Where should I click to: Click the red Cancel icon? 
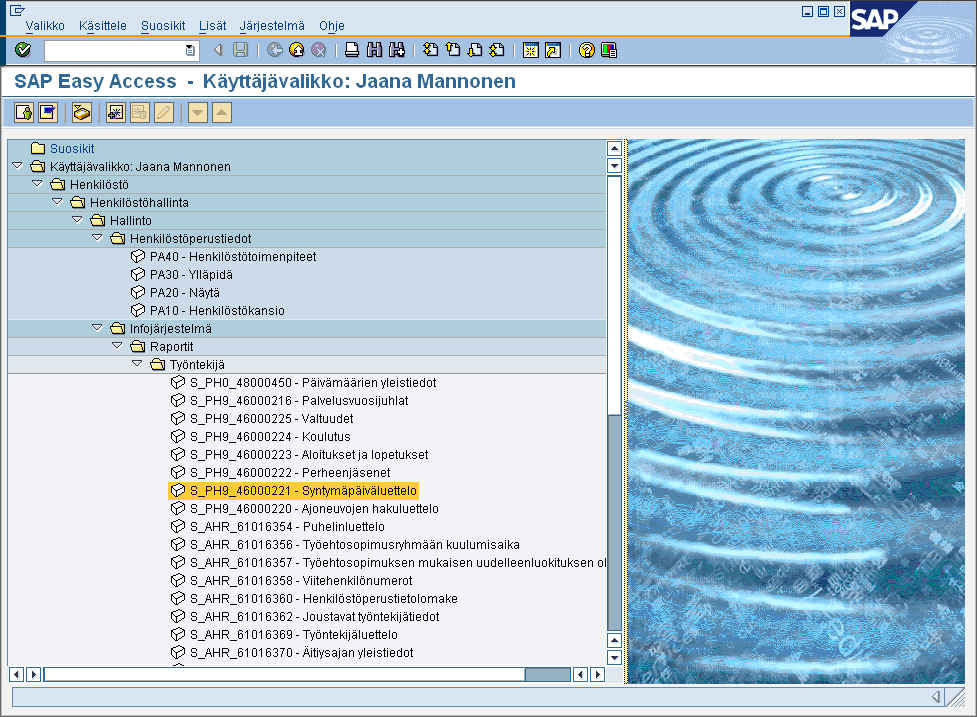click(x=318, y=50)
